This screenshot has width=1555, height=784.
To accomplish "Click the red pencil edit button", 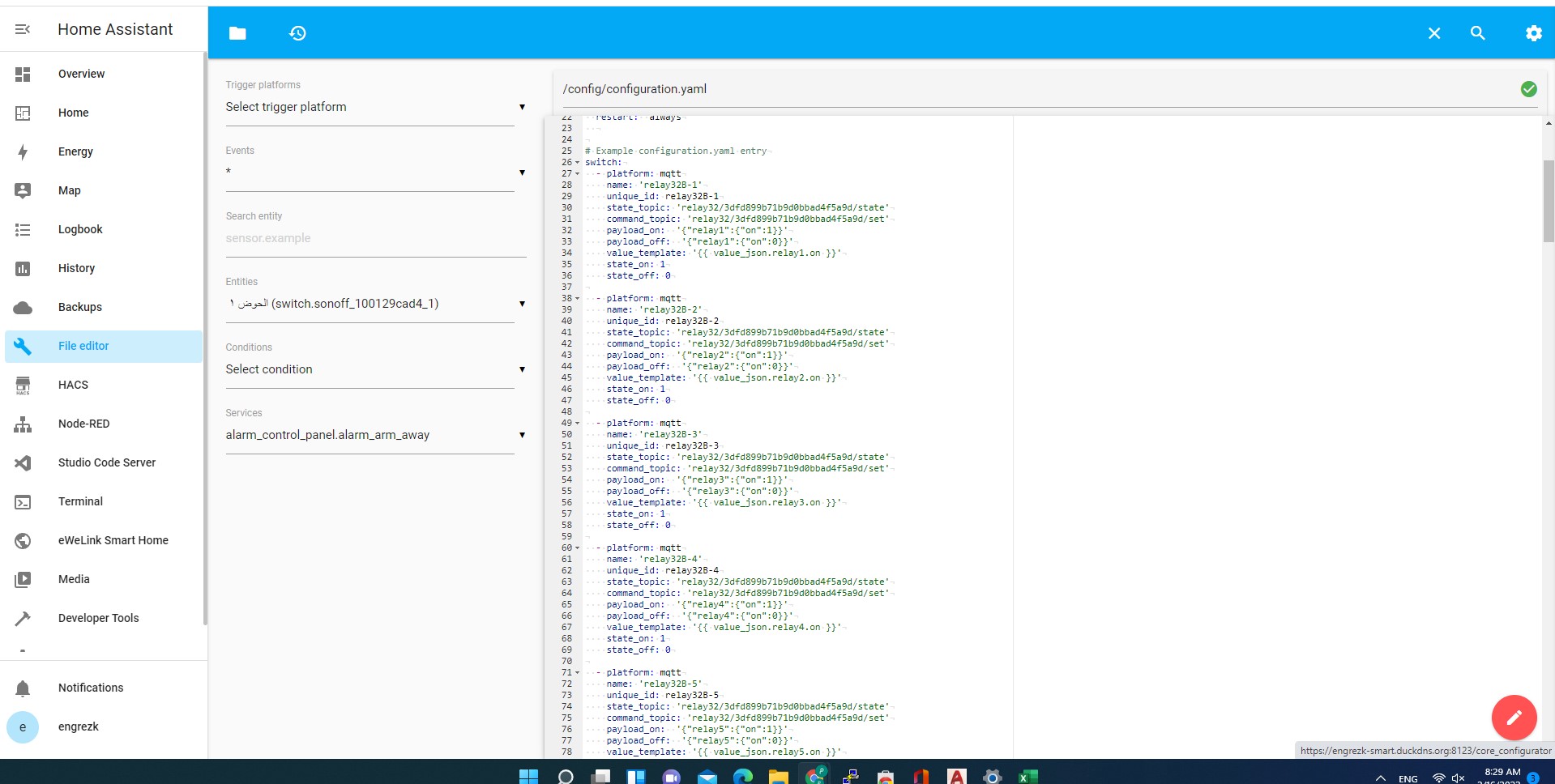I will click(1513, 717).
